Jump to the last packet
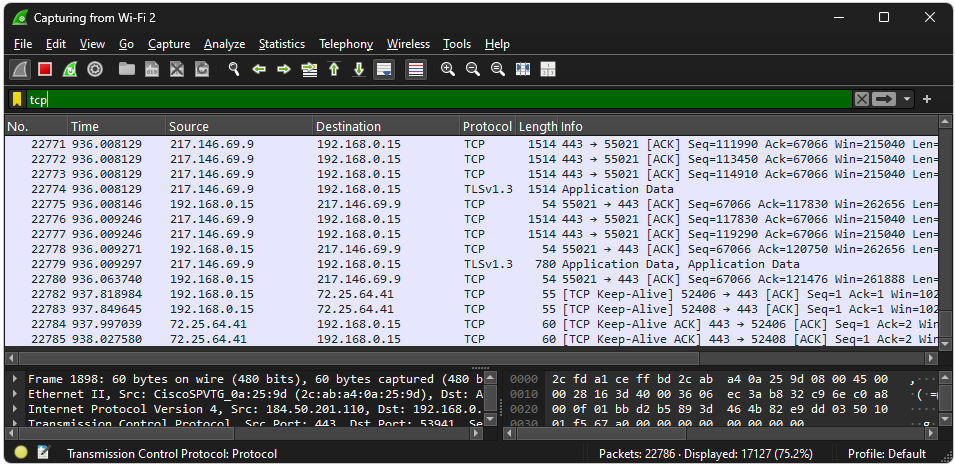Screen dimensions: 955x467 (x=358, y=69)
